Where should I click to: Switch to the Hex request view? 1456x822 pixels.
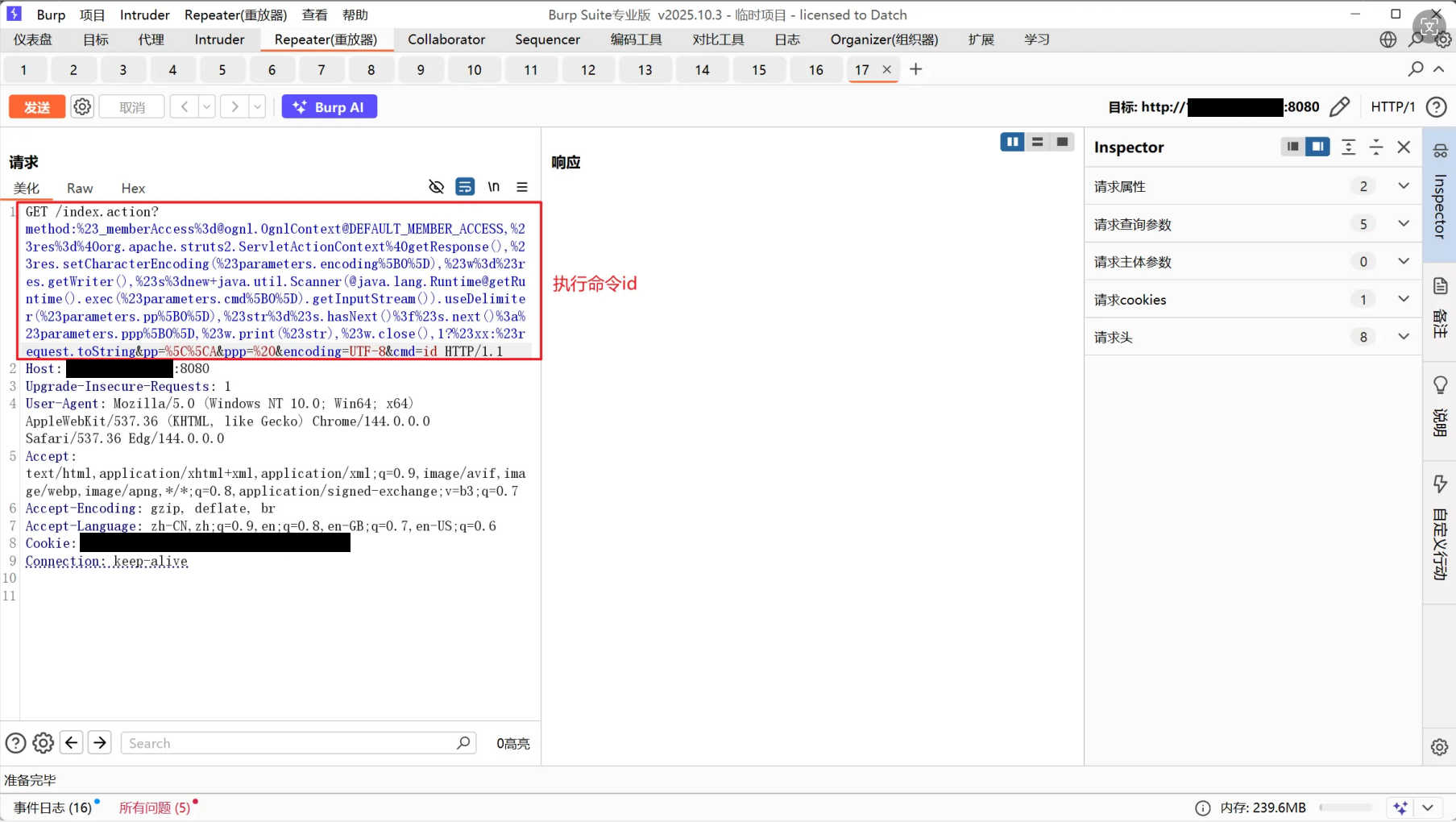(x=133, y=188)
